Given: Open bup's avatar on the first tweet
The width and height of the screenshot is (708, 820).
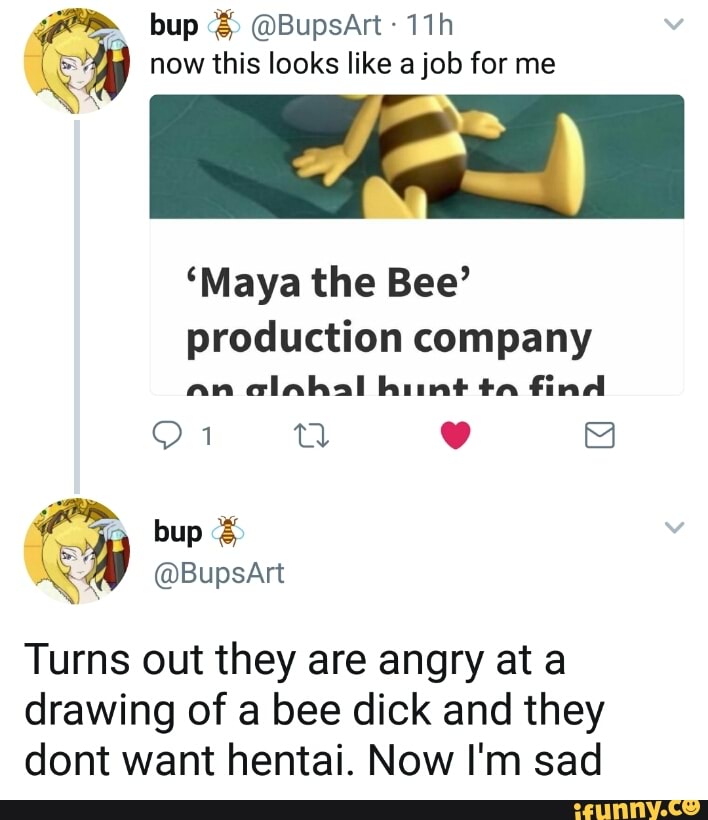Looking at the screenshot, I should pos(76,63).
